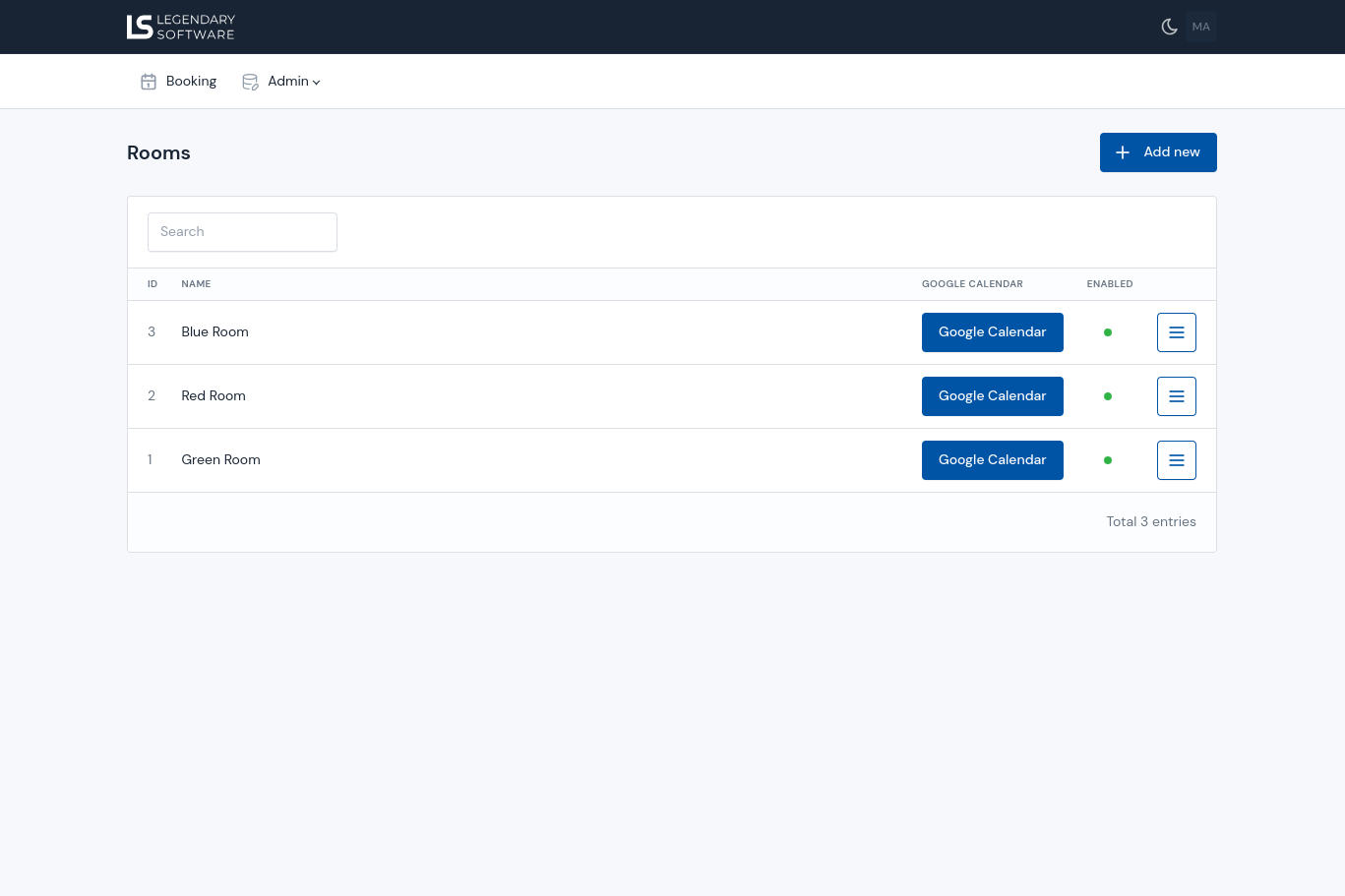Viewport: 1345px width, 896px height.
Task: Open the Booking page
Action: 191,82
